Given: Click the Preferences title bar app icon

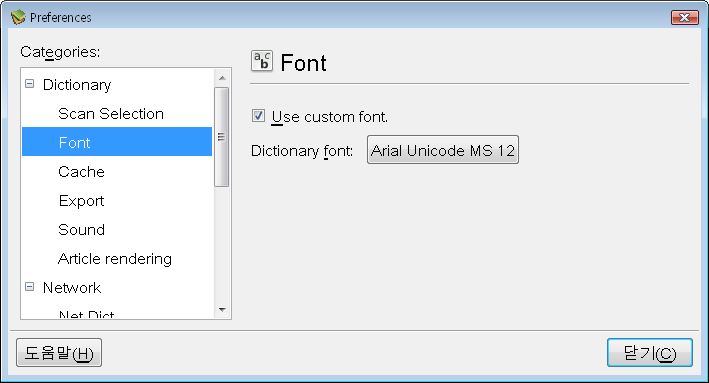Looking at the screenshot, I should click(x=18, y=17).
